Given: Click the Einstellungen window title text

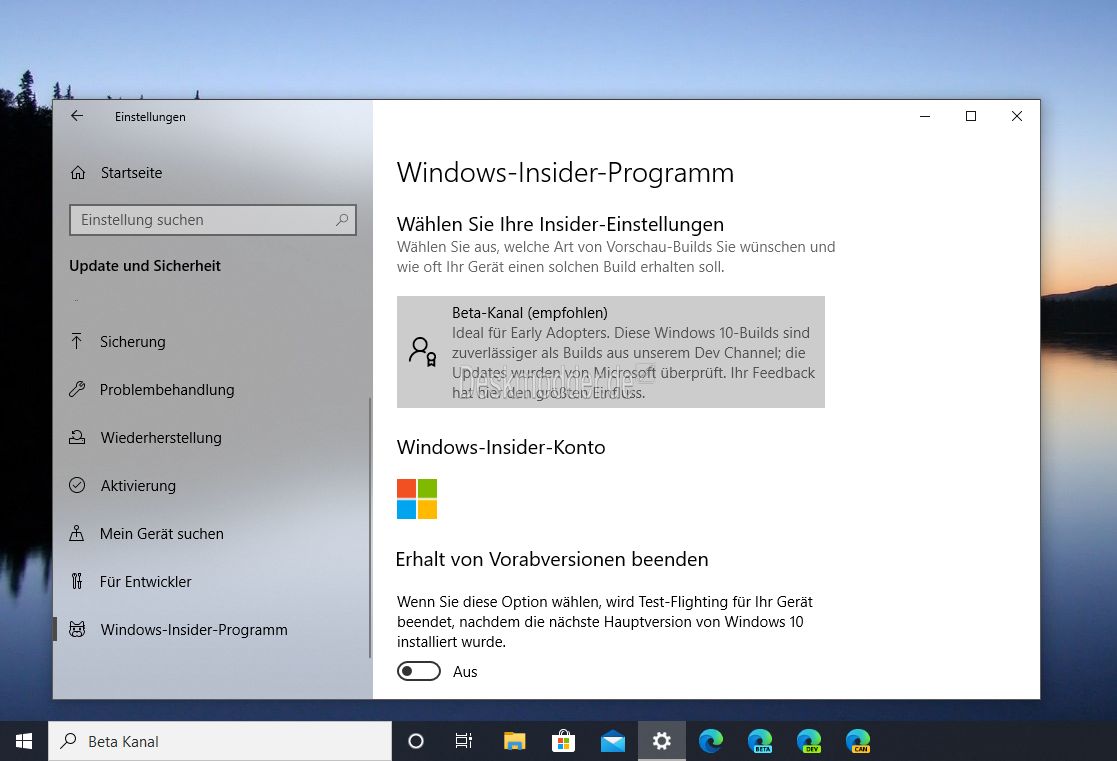Looking at the screenshot, I should point(150,117).
